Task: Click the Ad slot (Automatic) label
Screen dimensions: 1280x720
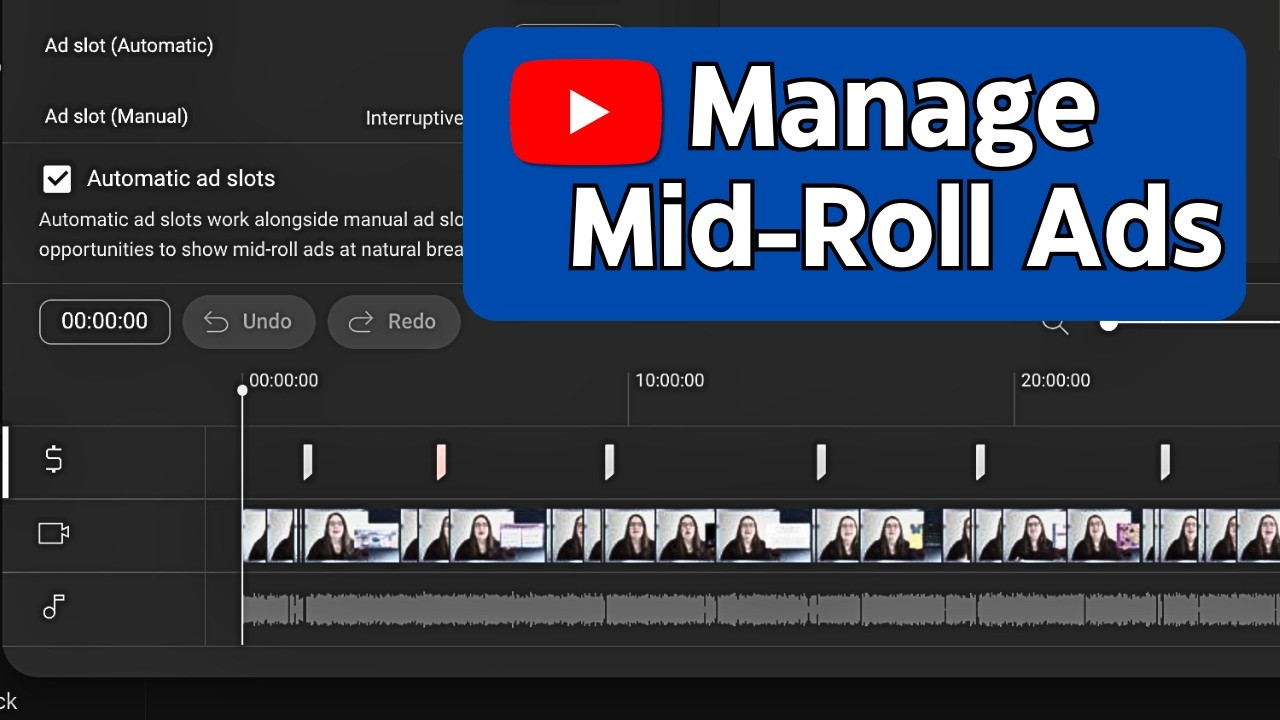Action: coord(129,46)
